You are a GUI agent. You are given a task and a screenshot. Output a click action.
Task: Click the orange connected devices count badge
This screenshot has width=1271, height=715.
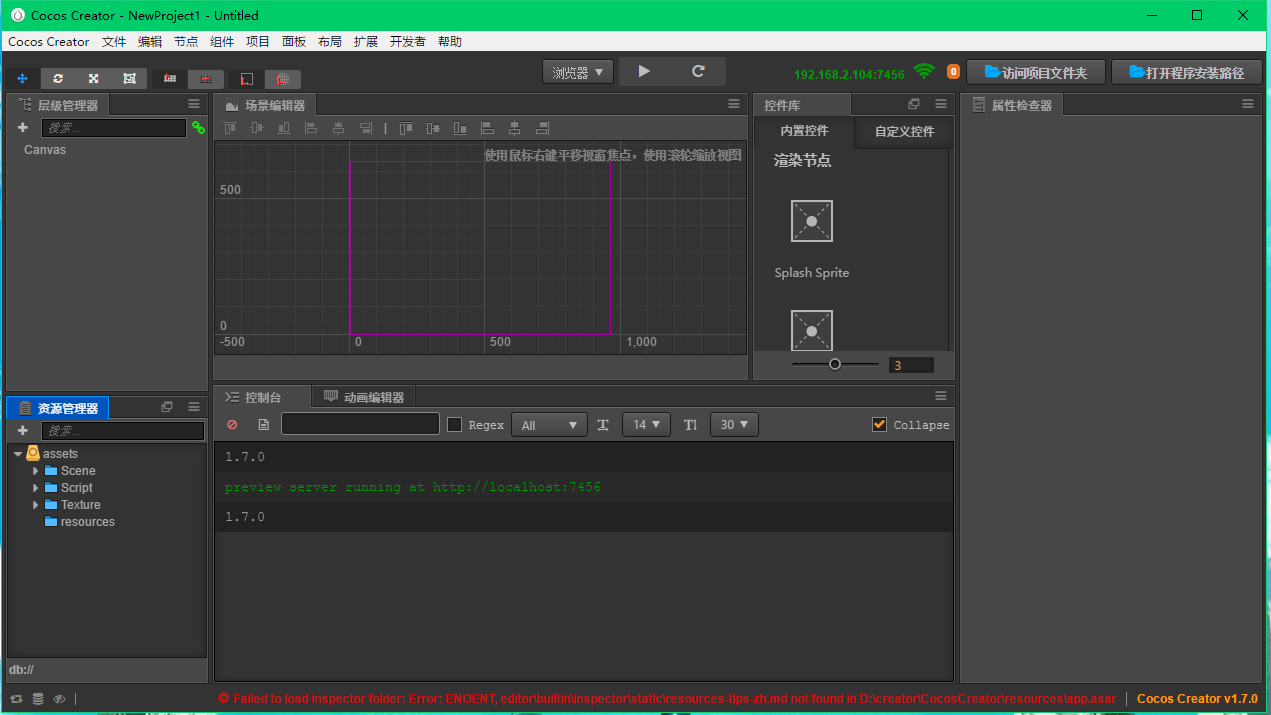click(953, 72)
